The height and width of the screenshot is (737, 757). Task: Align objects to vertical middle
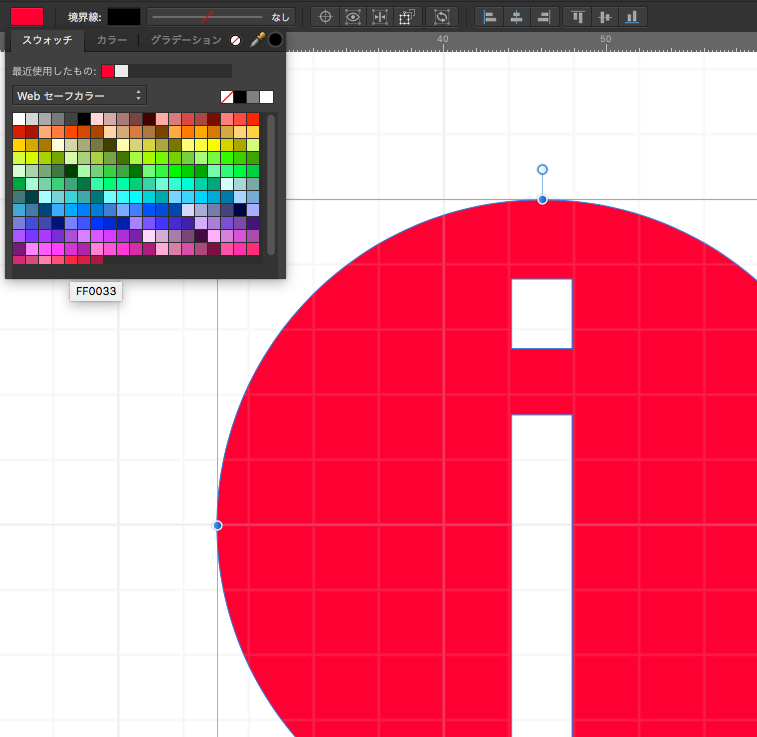604,17
